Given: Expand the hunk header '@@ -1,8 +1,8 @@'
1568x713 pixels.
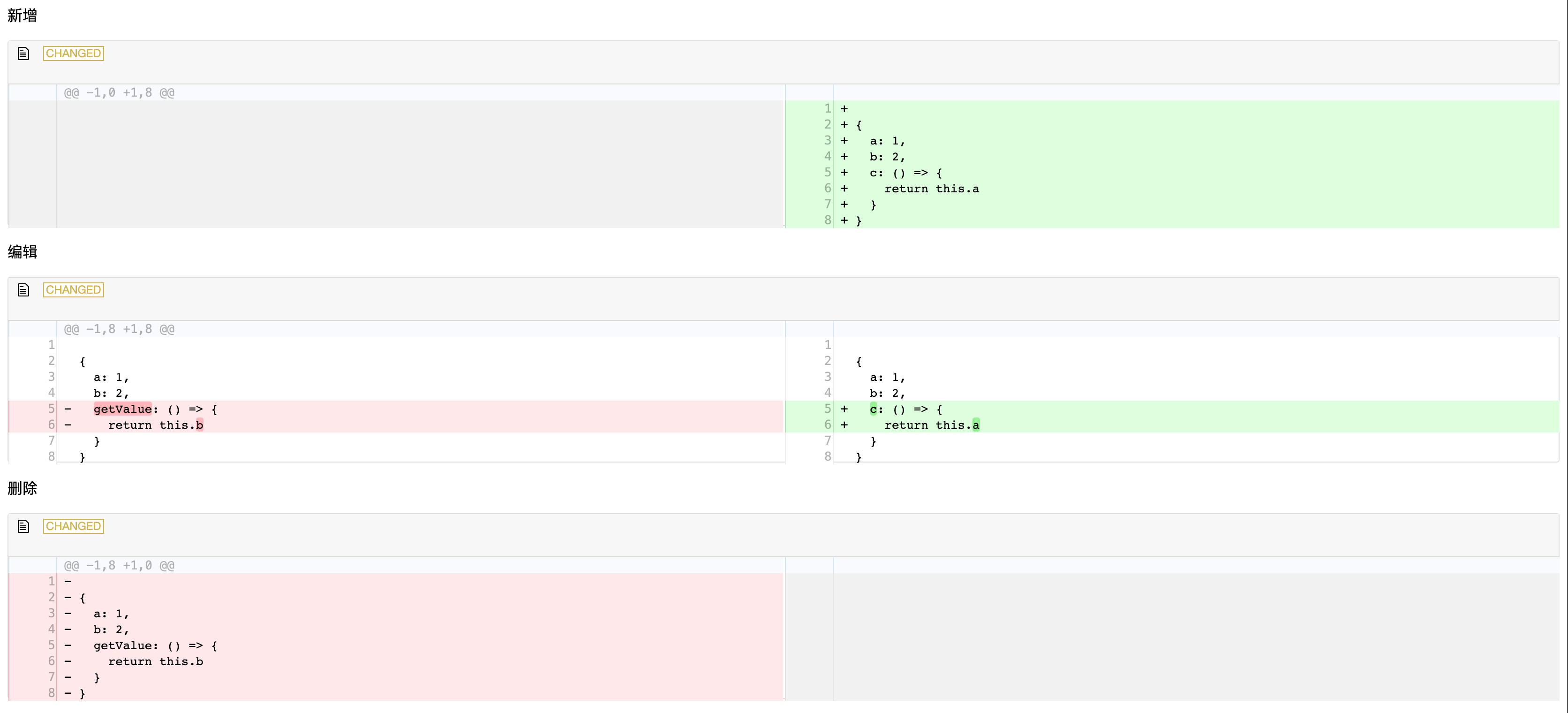Looking at the screenshot, I should click(119, 329).
